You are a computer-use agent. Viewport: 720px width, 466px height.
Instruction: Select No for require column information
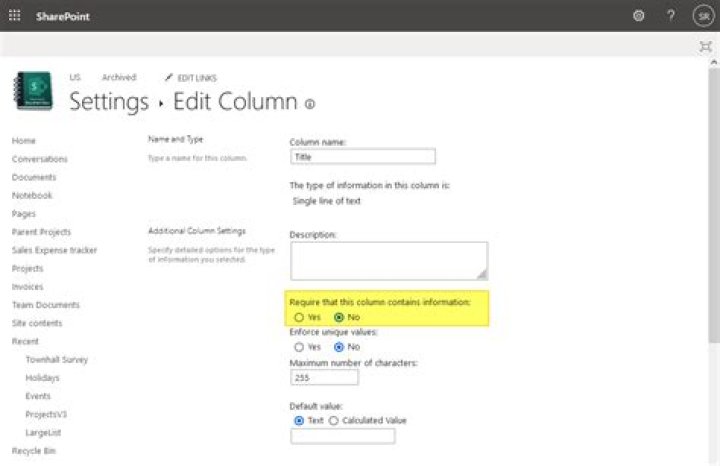(x=339, y=317)
